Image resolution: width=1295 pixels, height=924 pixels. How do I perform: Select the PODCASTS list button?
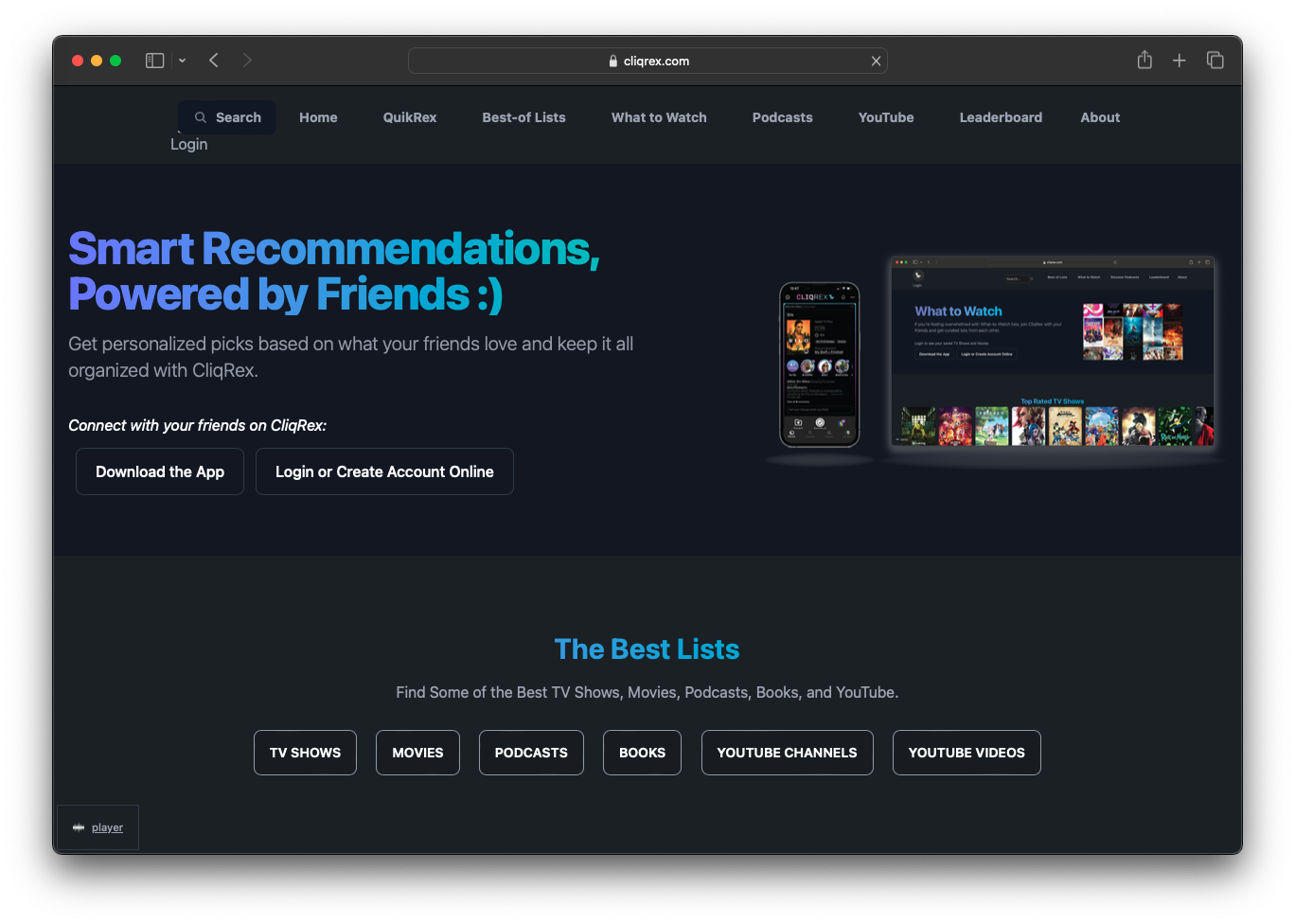point(531,753)
